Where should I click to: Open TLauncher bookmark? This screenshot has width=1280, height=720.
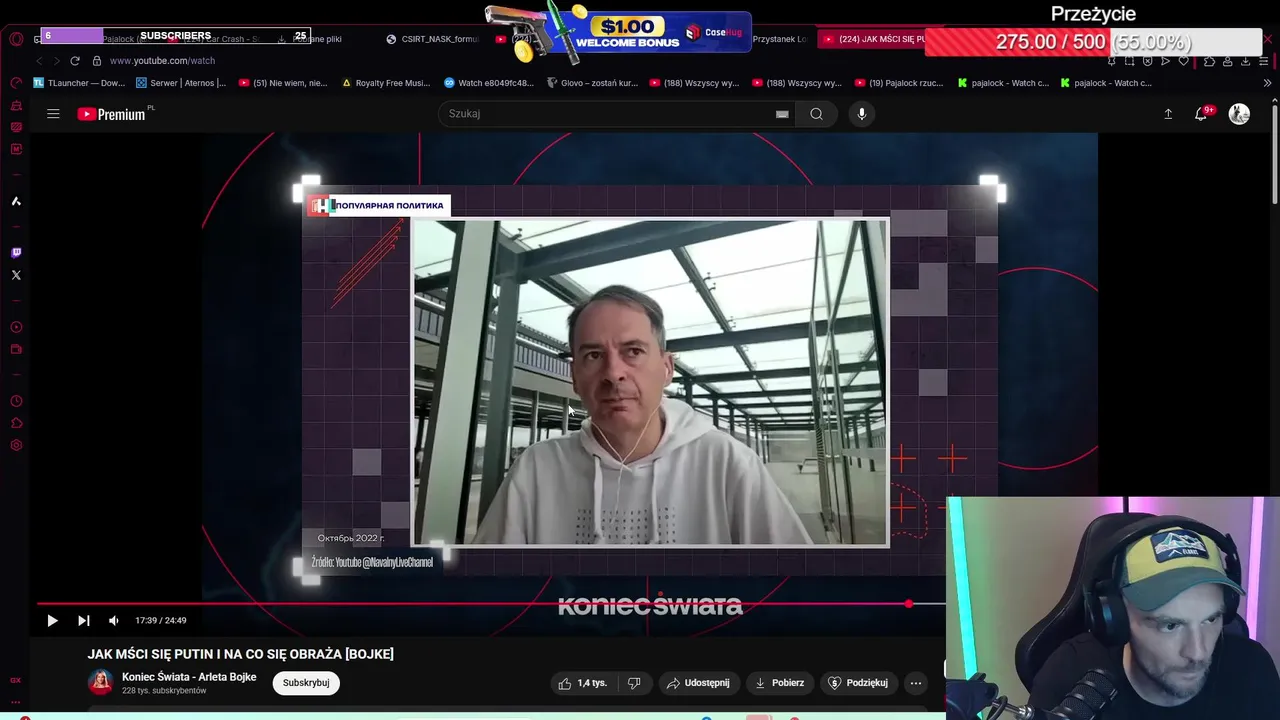(79, 83)
